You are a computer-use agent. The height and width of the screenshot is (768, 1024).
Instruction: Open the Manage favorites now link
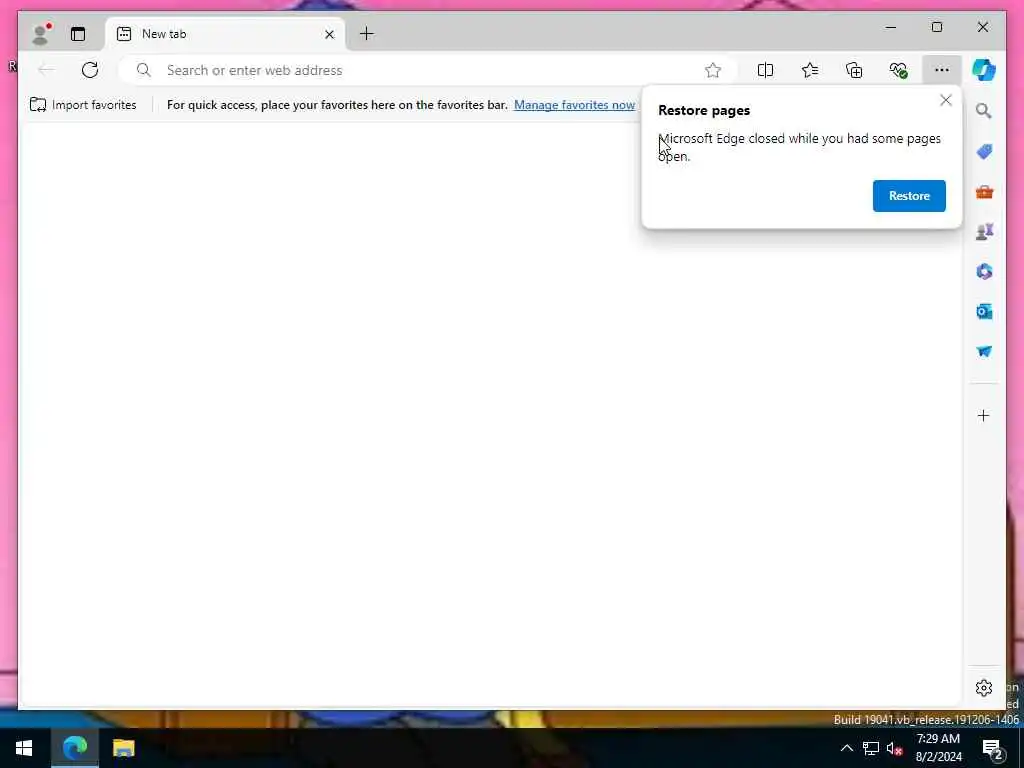[x=574, y=104]
